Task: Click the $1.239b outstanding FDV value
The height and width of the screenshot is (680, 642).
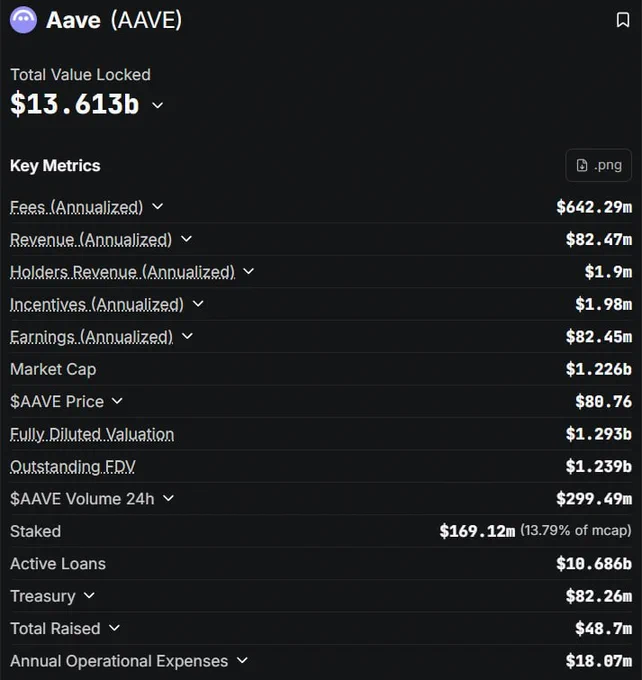Action: click(x=599, y=466)
